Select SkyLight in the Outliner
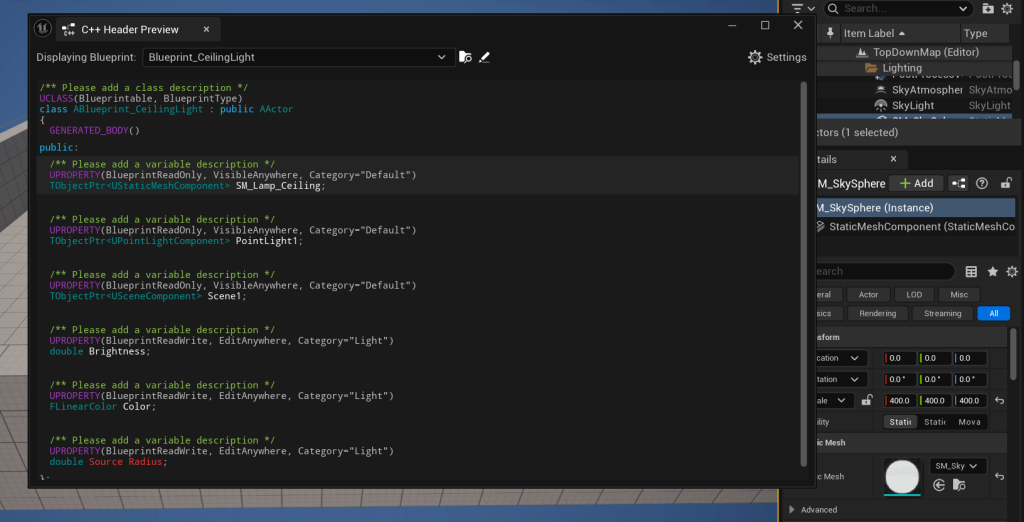 (912, 105)
